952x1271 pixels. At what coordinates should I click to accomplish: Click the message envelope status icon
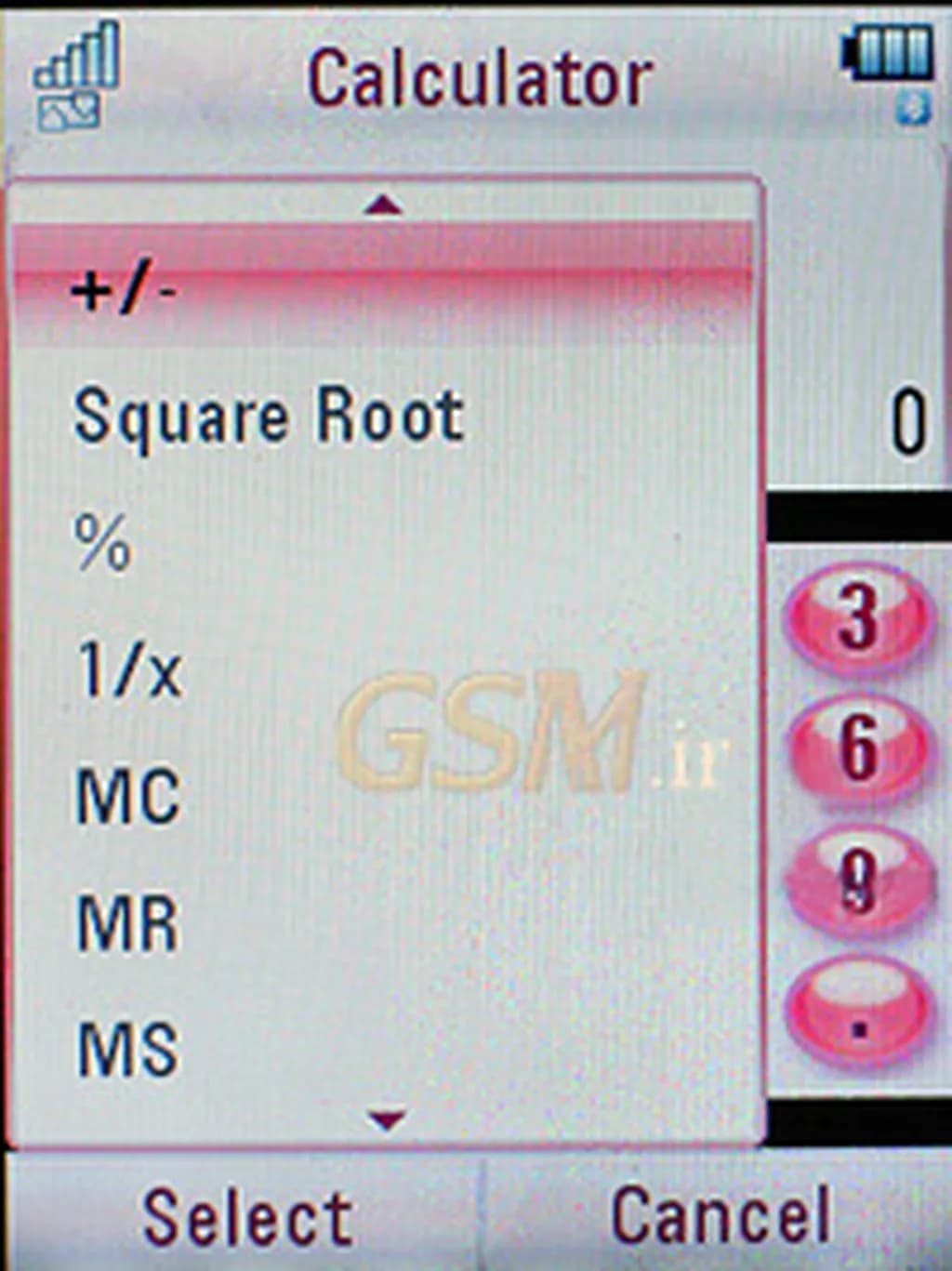(x=68, y=113)
